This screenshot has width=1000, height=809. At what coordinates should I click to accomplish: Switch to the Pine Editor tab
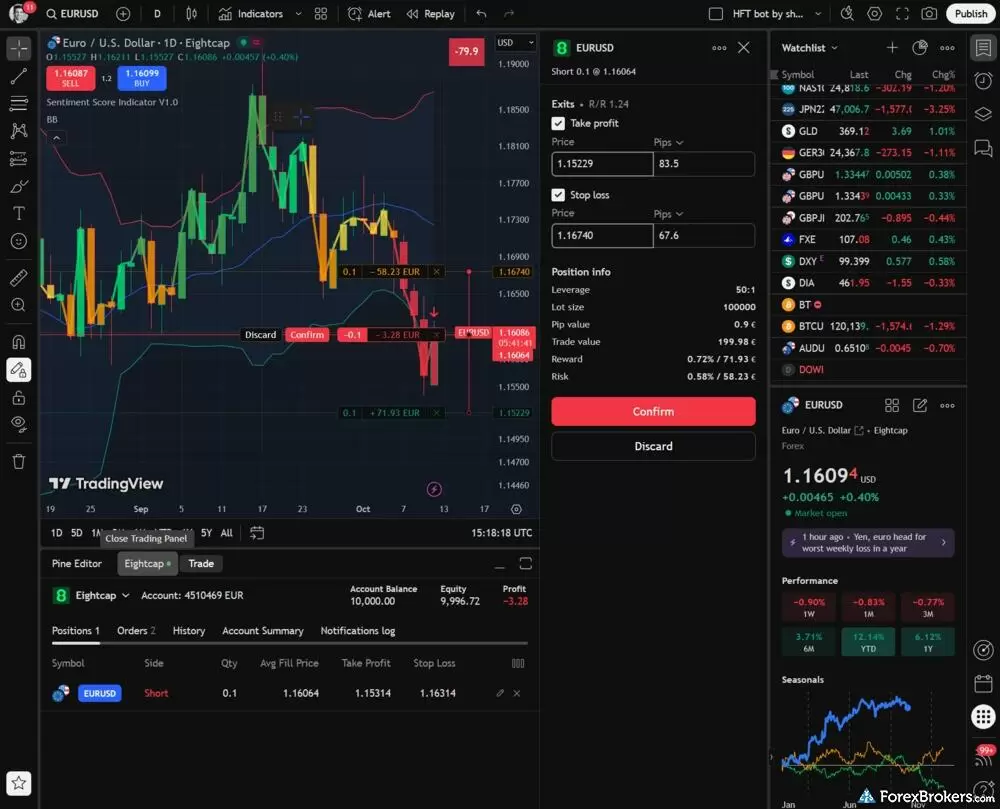[75, 563]
